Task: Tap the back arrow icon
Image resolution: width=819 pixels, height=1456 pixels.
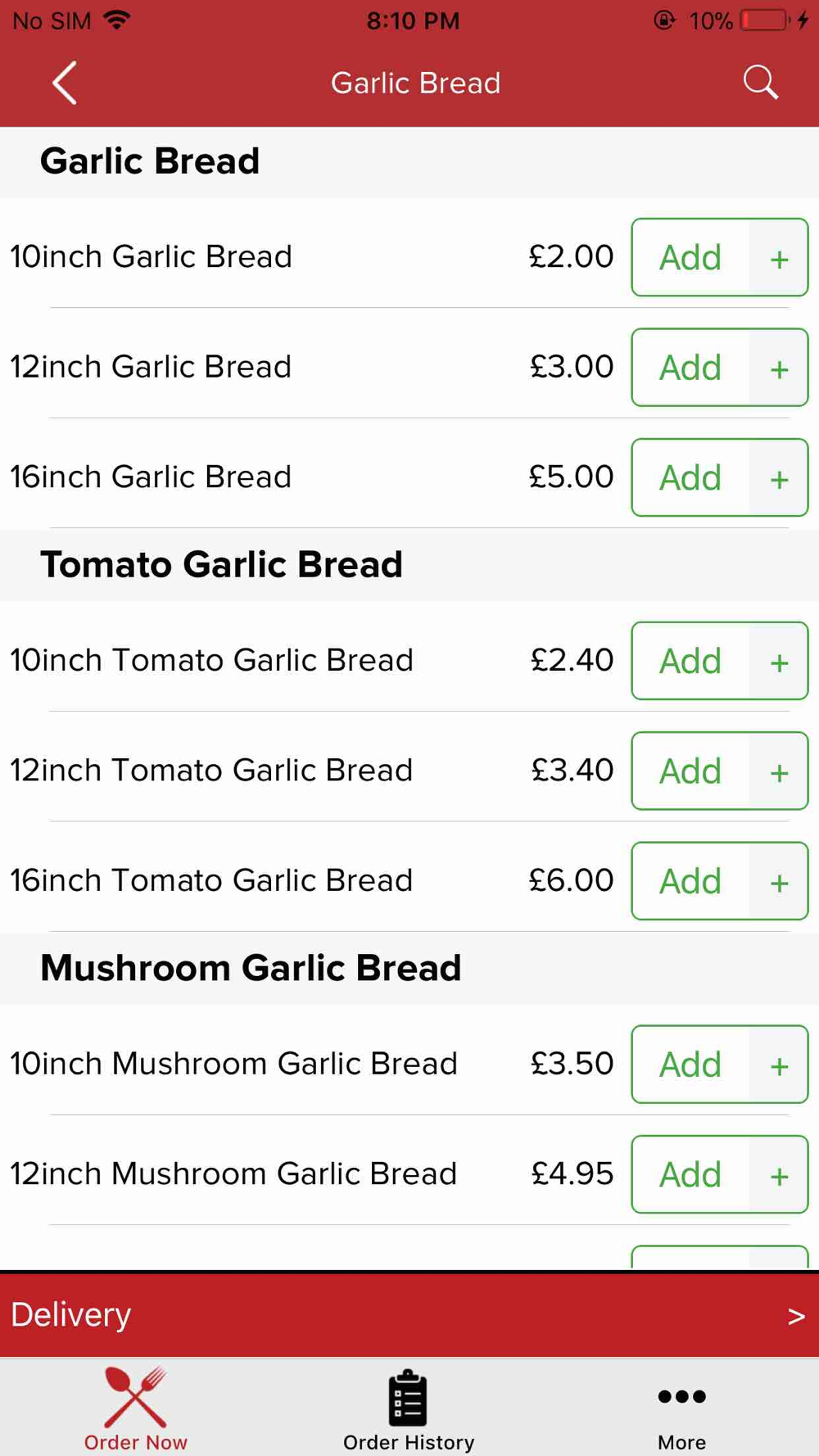Action: point(65,83)
